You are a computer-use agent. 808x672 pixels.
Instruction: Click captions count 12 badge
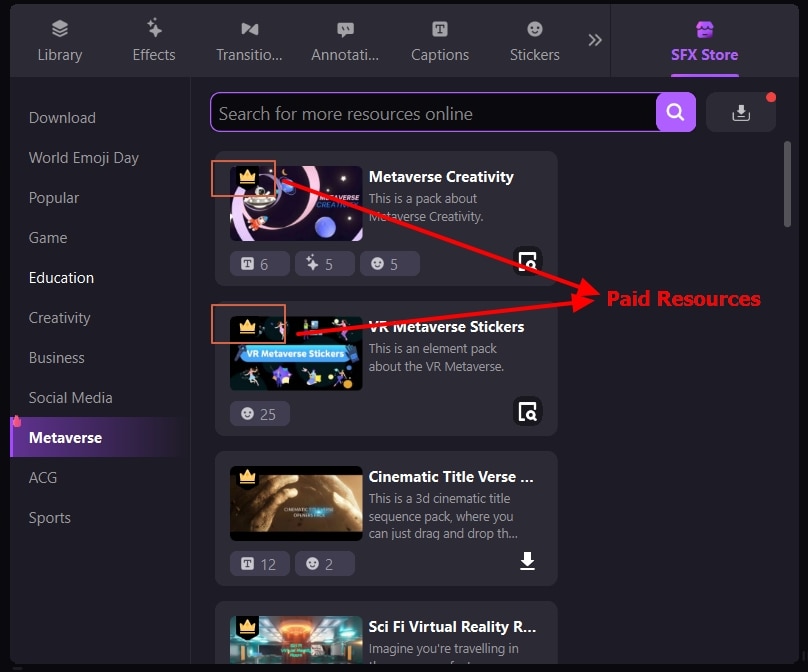click(x=259, y=564)
